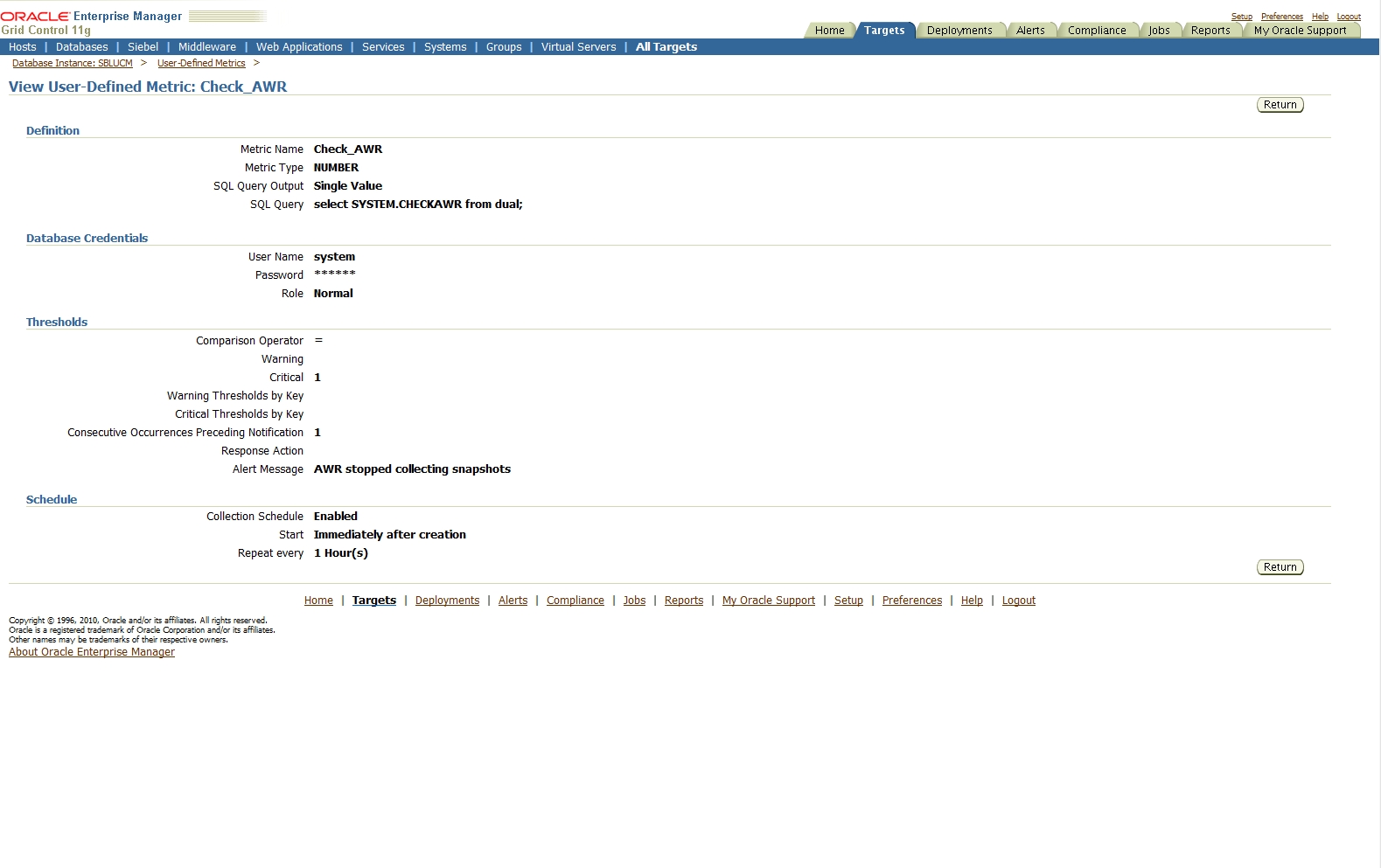Click the upper Return button

(x=1280, y=105)
